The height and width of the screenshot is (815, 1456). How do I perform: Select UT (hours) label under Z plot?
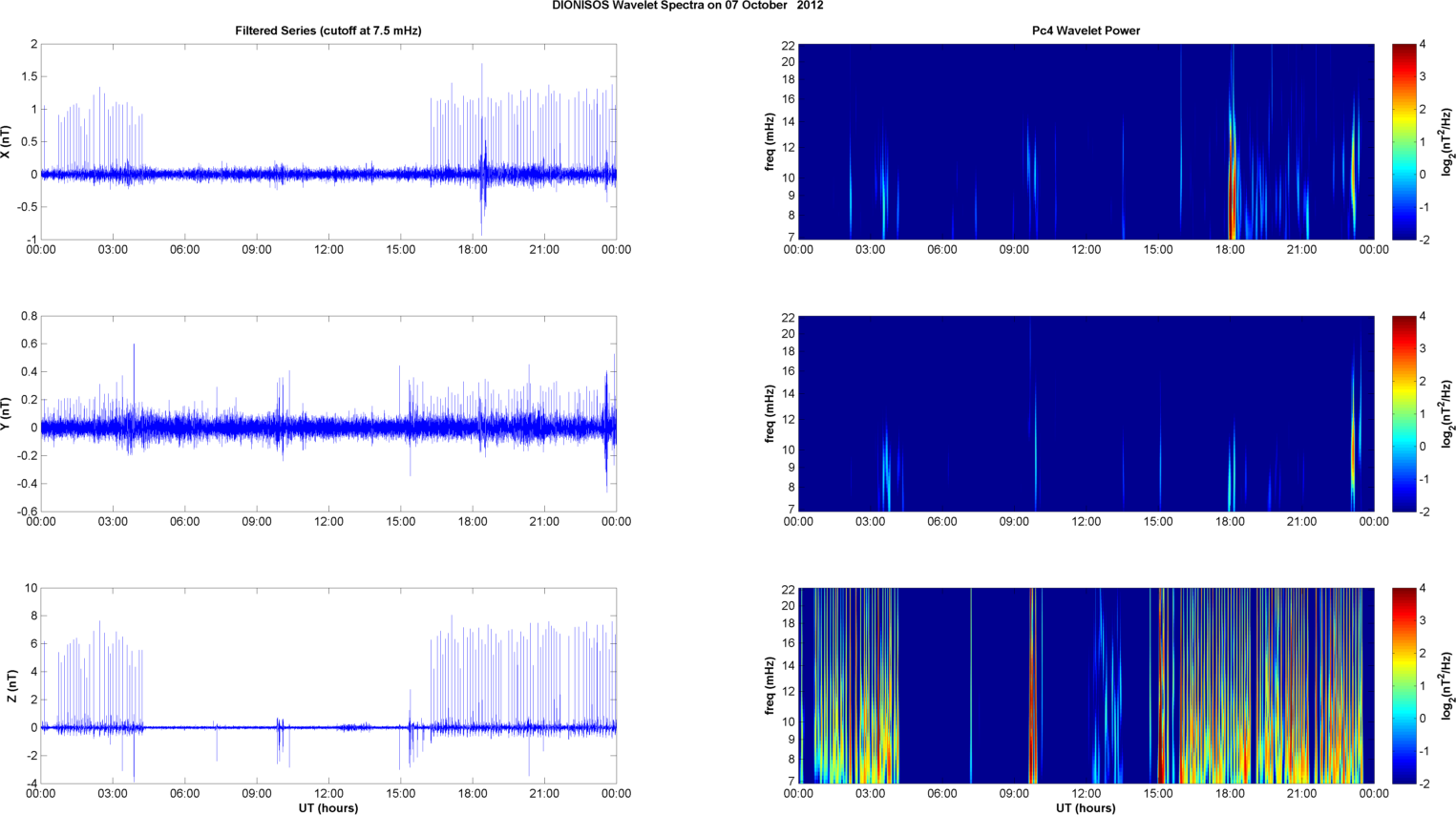pos(327,808)
